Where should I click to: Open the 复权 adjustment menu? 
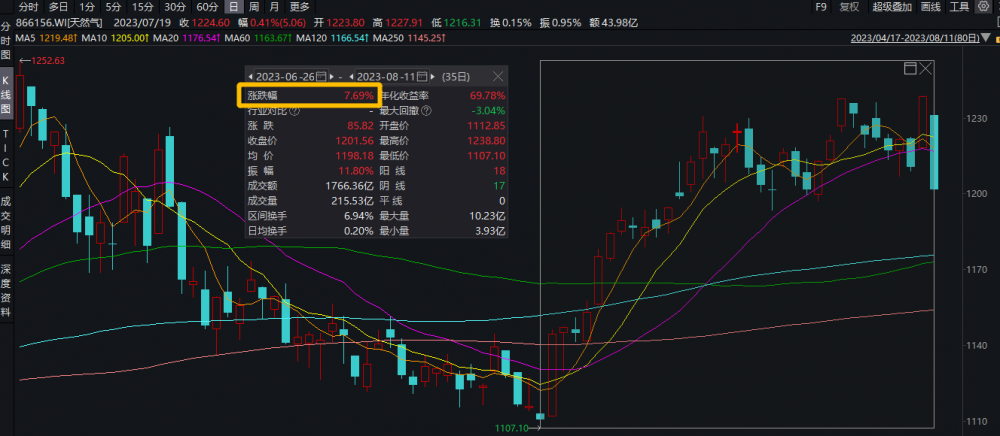(849, 7)
